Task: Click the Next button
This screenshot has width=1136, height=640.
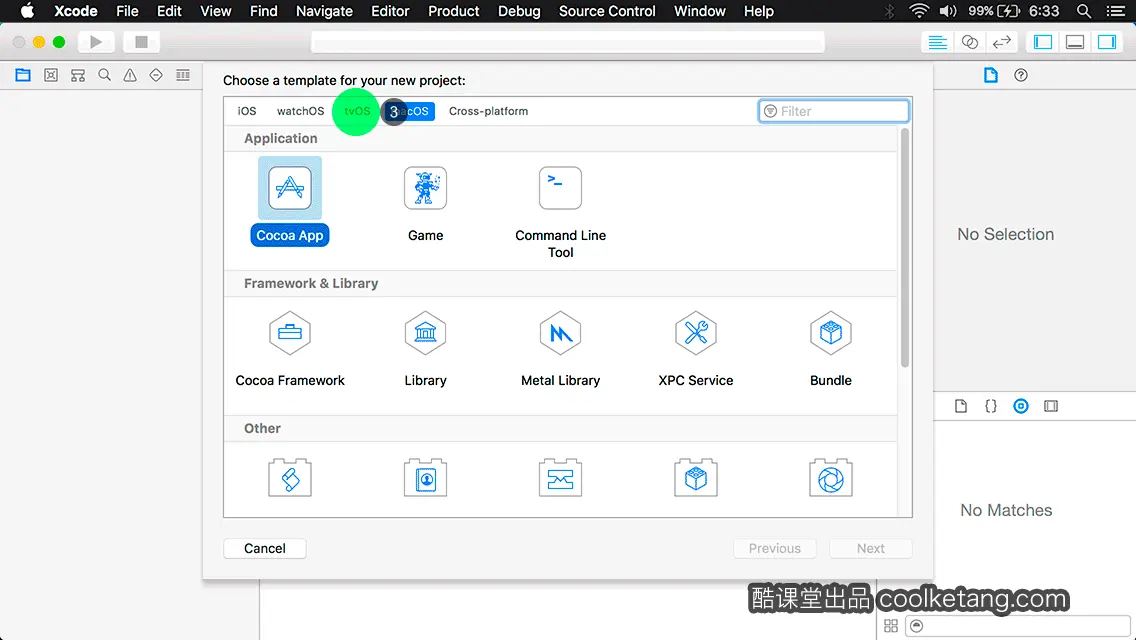Action: coord(870,549)
